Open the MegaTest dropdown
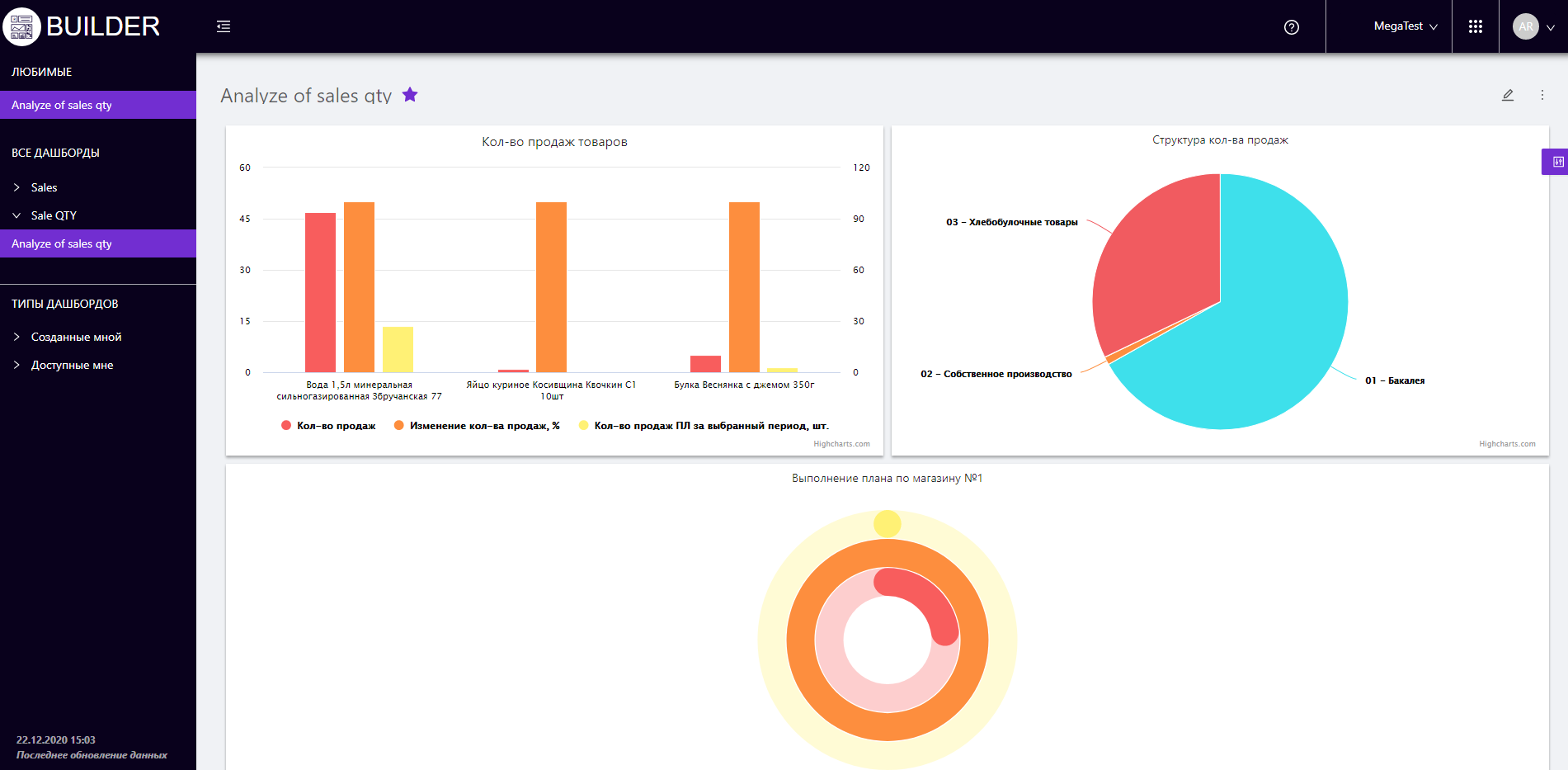The image size is (1568, 770). tap(1405, 26)
